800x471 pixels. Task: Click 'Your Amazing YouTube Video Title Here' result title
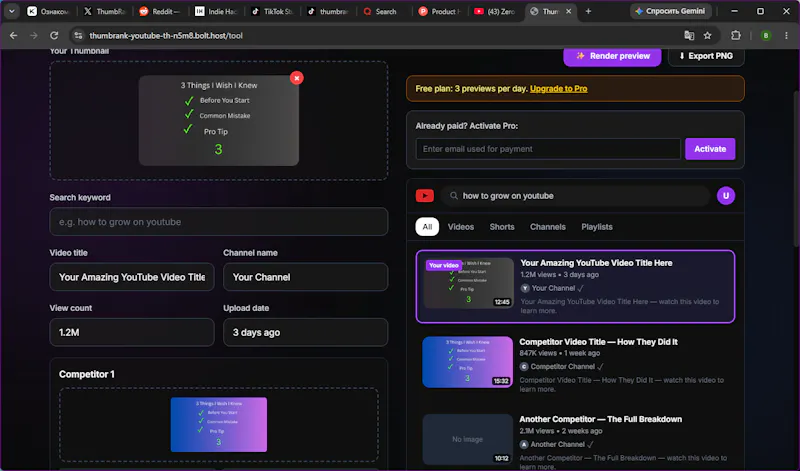click(x=596, y=263)
